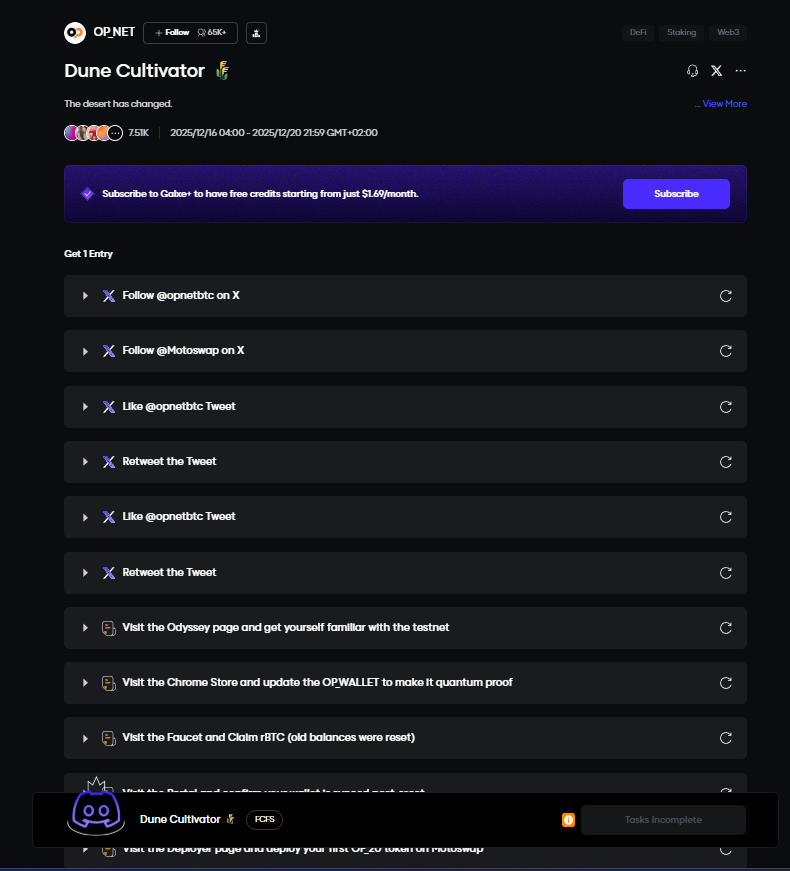Select the DeFi tag

coord(638,33)
